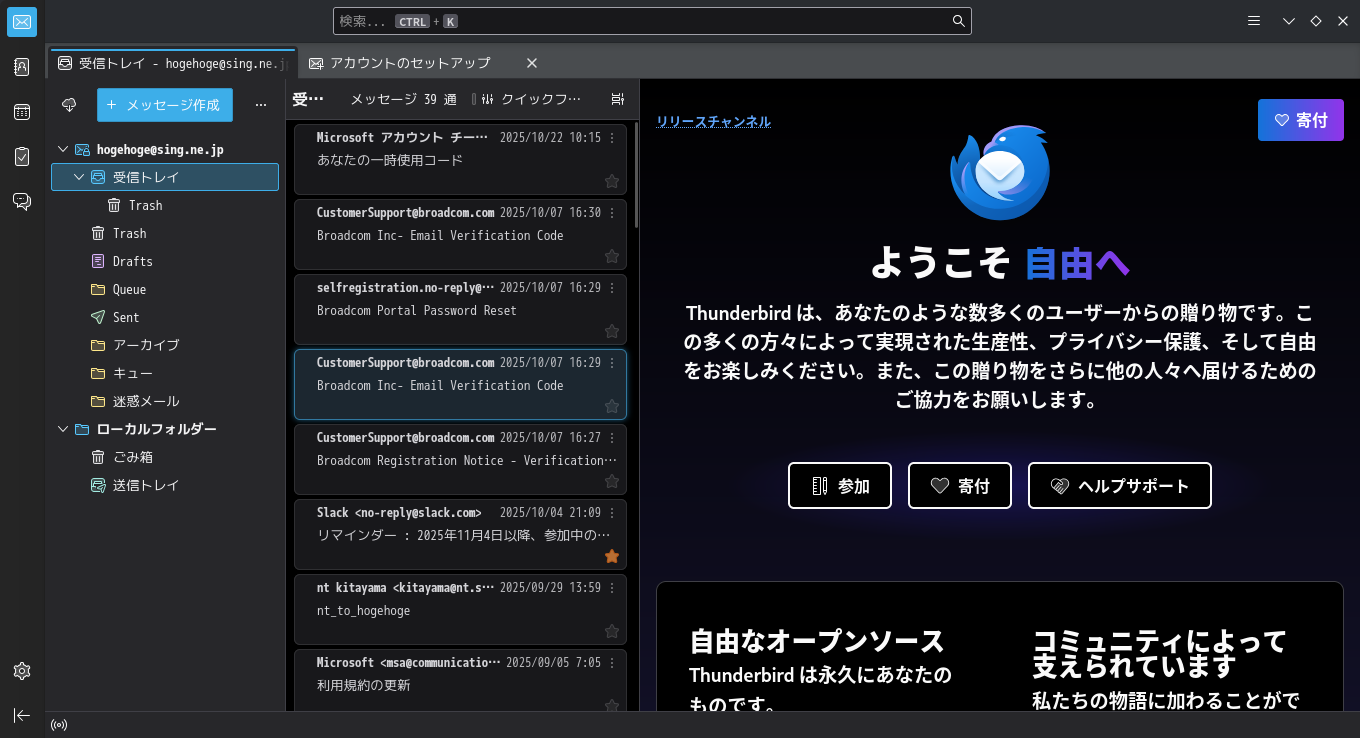Open more menu for Broadcom Registration Notice
The image size is (1360, 738).
[612, 438]
